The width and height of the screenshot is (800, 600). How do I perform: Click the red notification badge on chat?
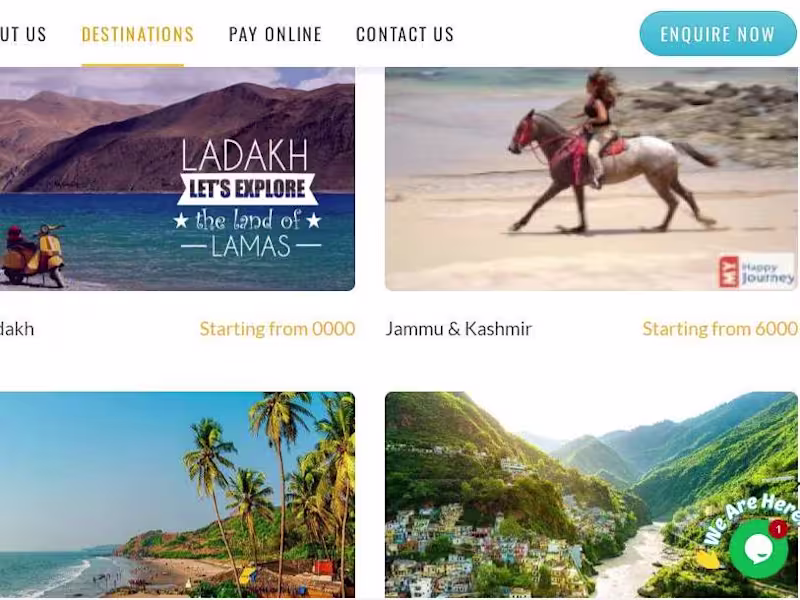(x=778, y=529)
